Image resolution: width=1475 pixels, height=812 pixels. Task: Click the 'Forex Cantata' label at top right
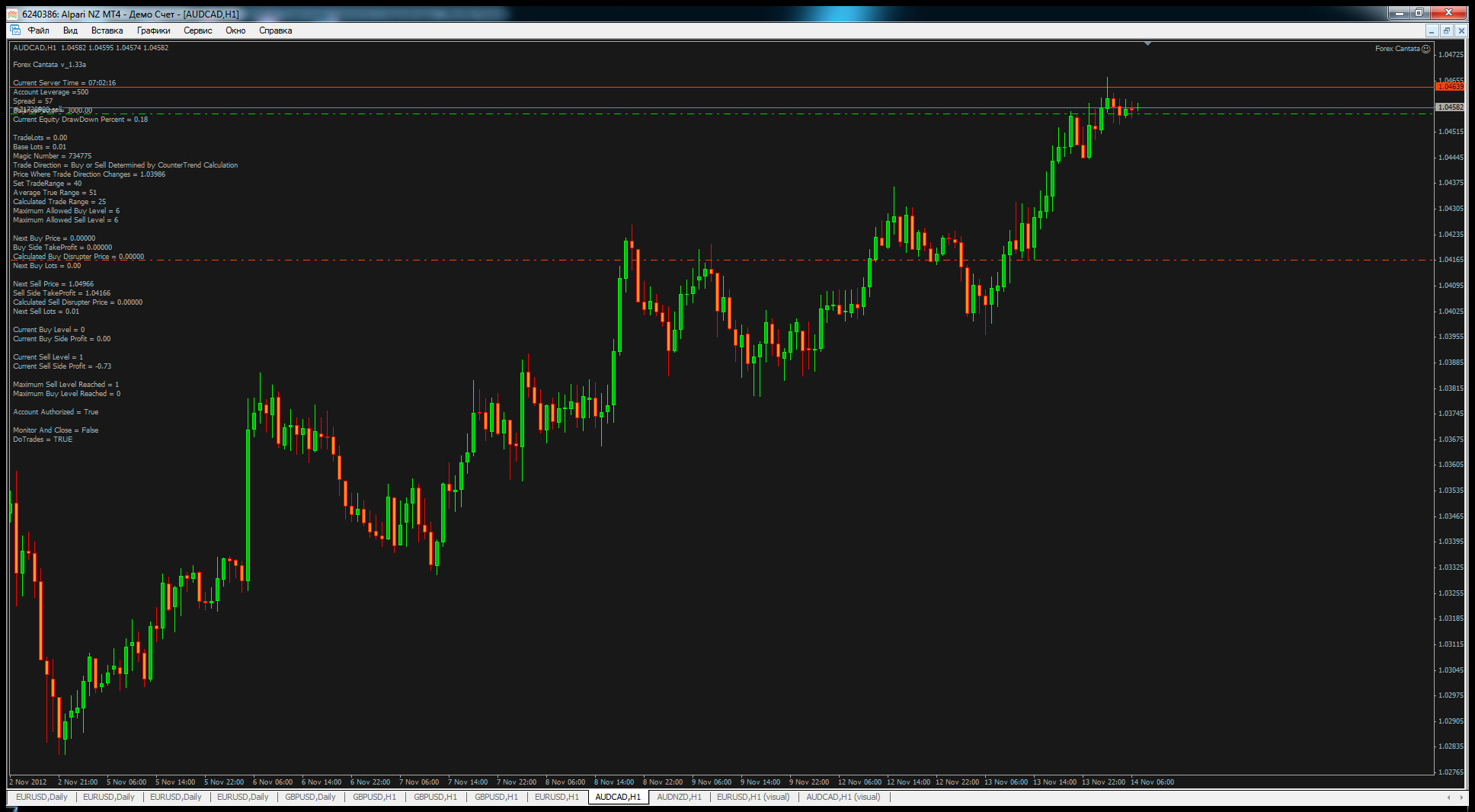tap(1397, 49)
